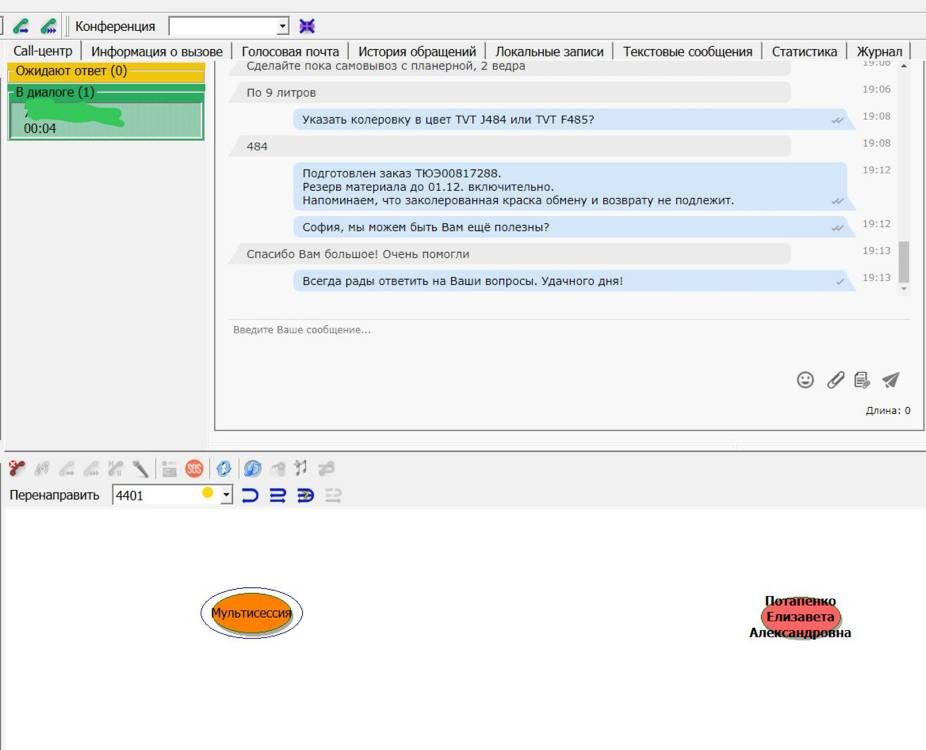Select the Мультисессия orange node

251,613
